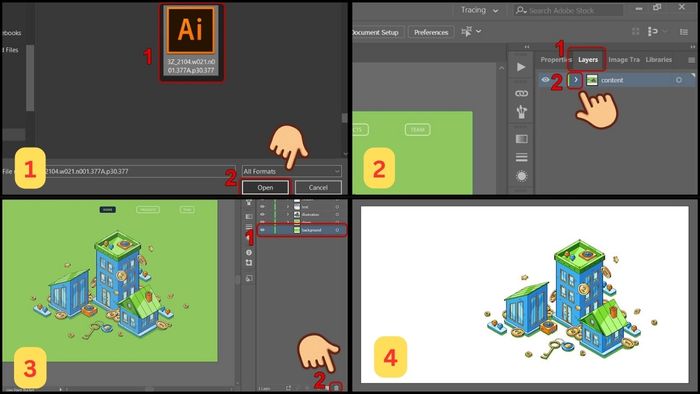The width and height of the screenshot is (700, 394).
Task: Click the list-view icon at control bar end
Action: [x=683, y=32]
